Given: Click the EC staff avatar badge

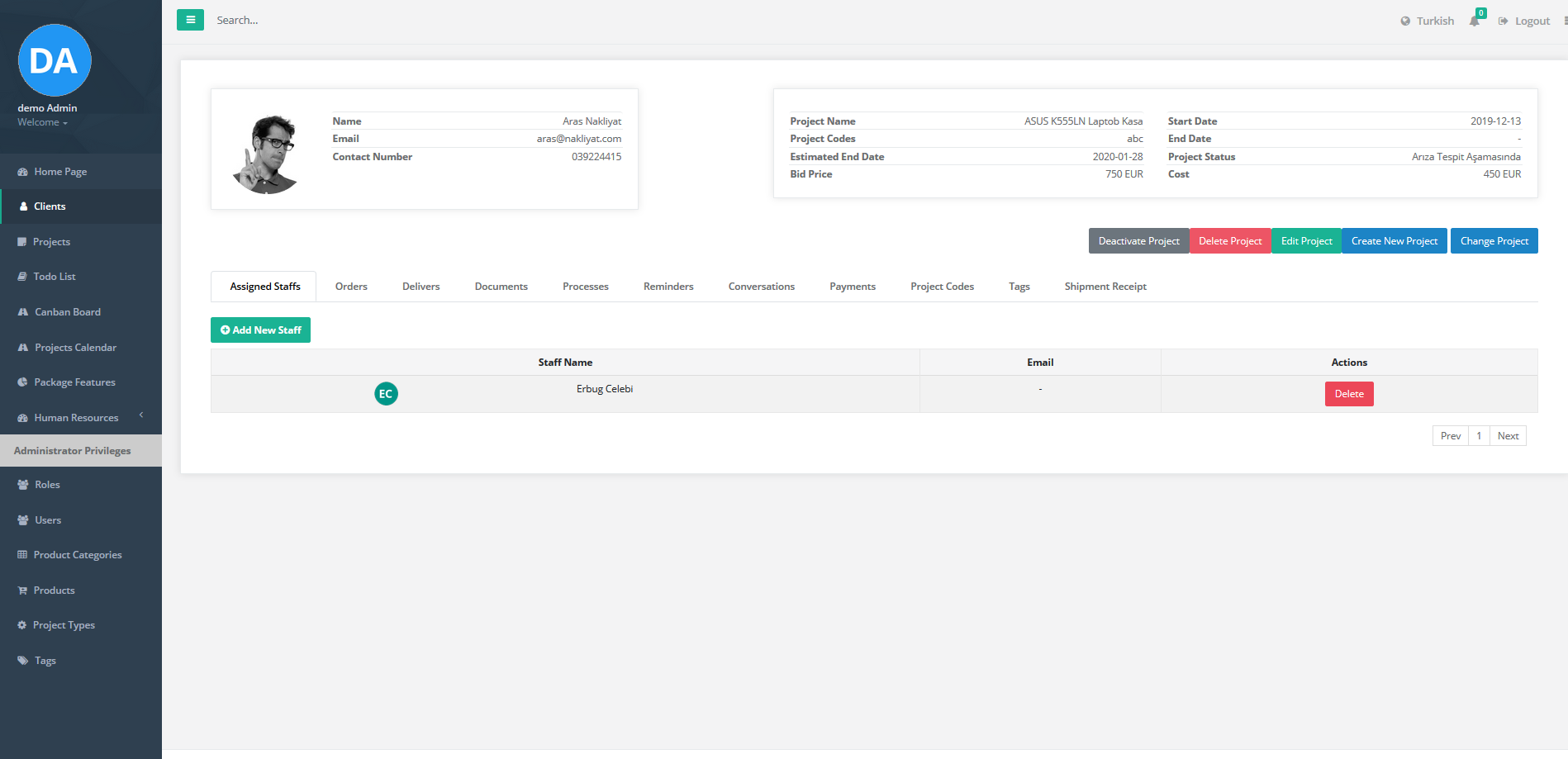Looking at the screenshot, I should click(x=386, y=394).
